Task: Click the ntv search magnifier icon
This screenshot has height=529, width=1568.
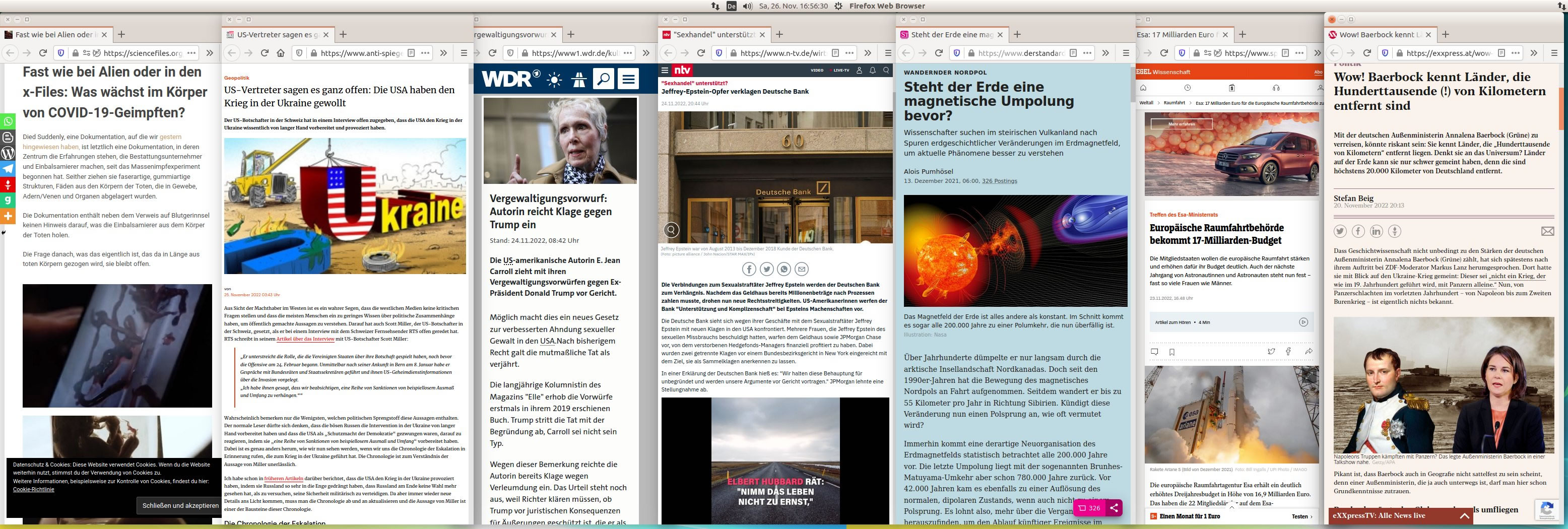Action: click(886, 70)
